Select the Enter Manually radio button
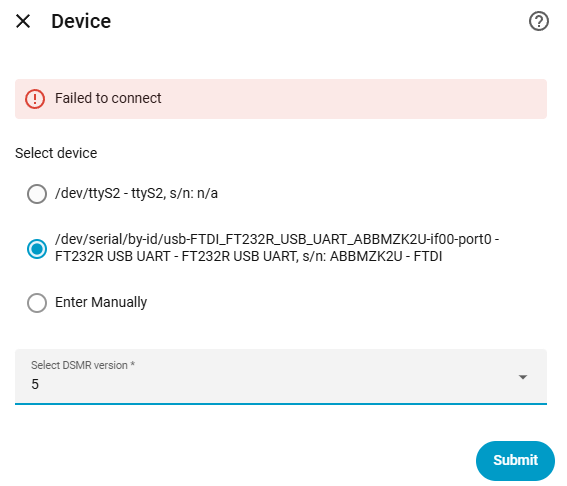Image resolution: width=567 pixels, height=486 pixels. tap(37, 303)
